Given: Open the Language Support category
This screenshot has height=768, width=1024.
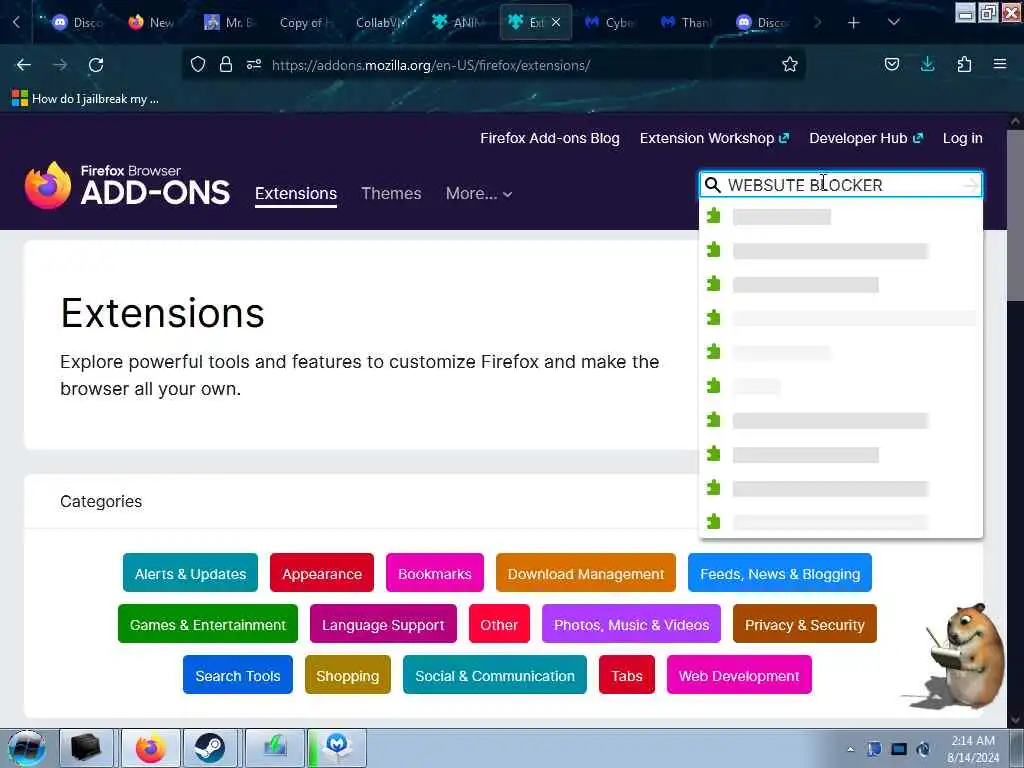Looking at the screenshot, I should coord(383,624).
